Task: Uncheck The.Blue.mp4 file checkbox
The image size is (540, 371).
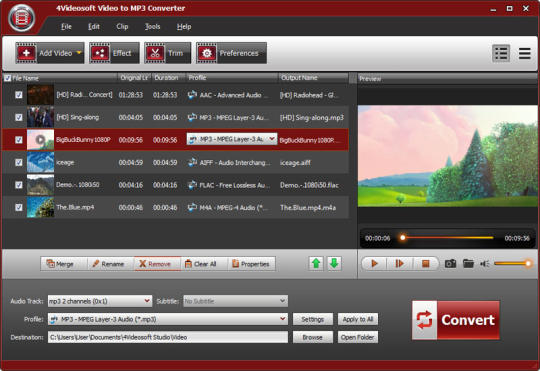Action: point(19,207)
